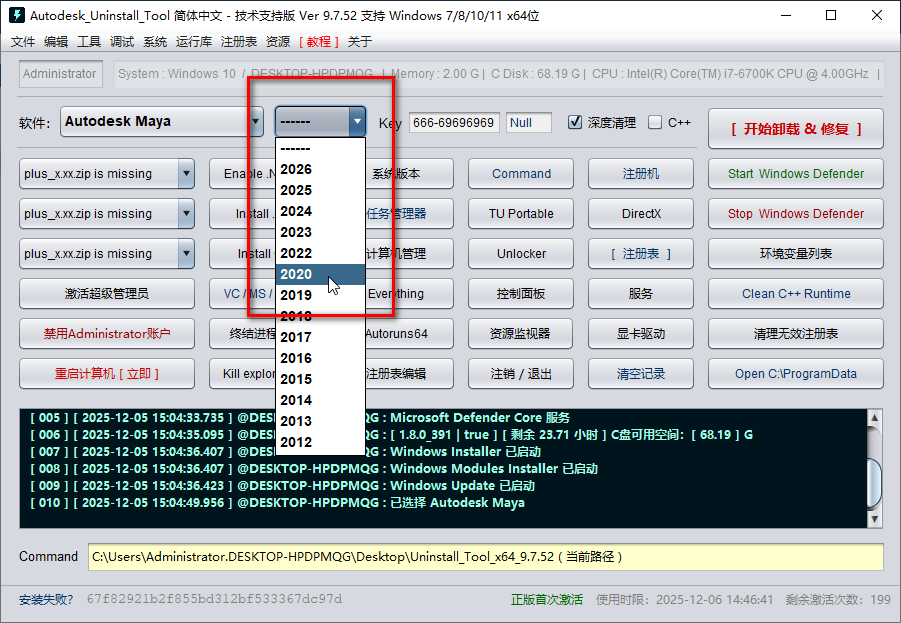This screenshot has width=901, height=623.
Task: Select 2024 in the version list
Action: tap(320, 211)
